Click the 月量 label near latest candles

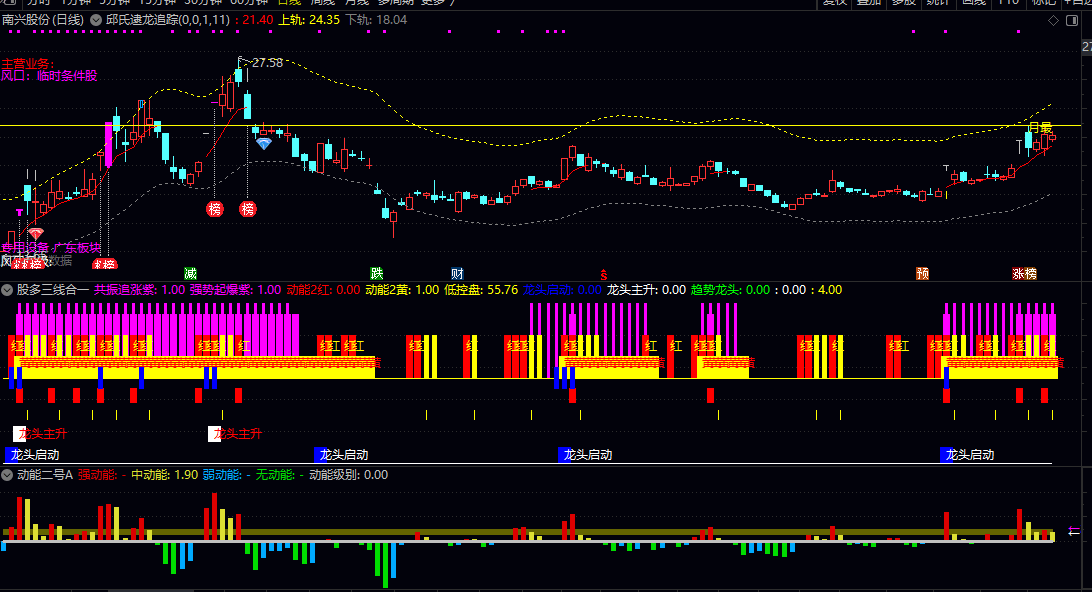1040,128
